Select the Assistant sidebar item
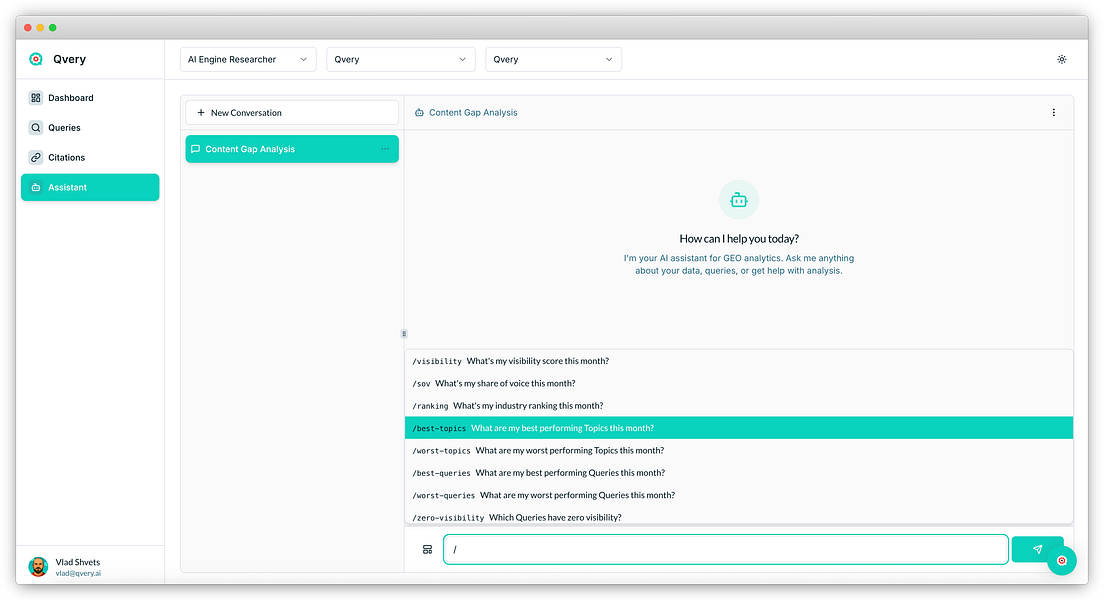This screenshot has width=1104, height=600. tap(90, 187)
